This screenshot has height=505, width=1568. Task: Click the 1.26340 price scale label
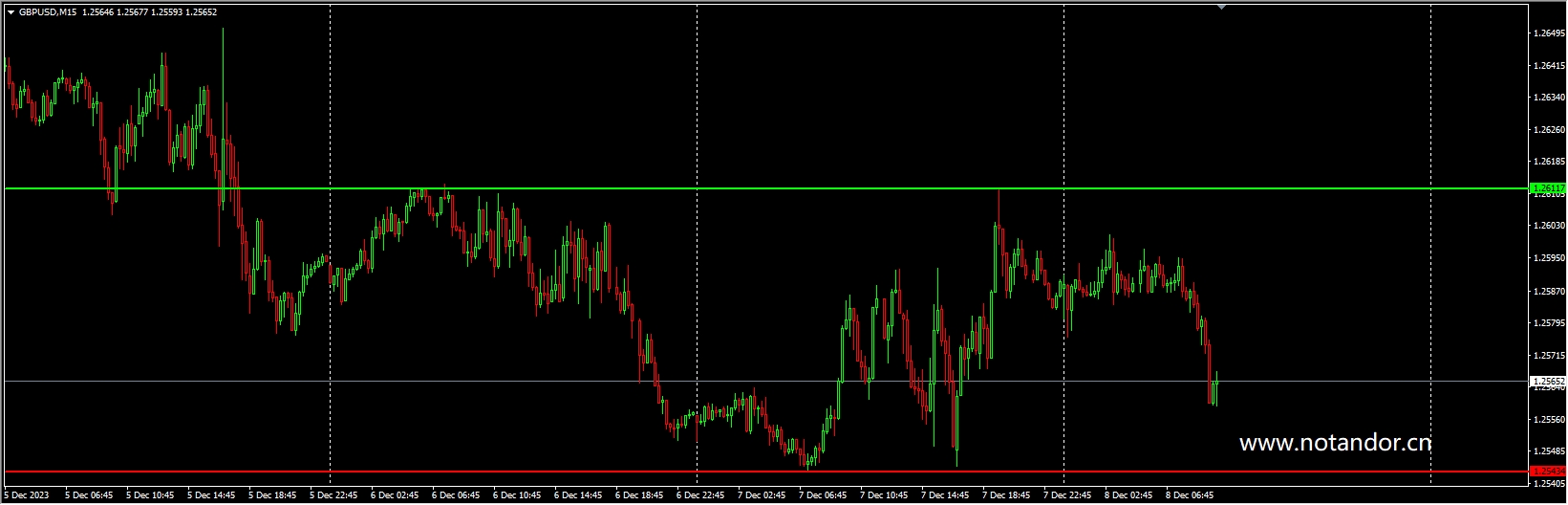pos(1549,98)
